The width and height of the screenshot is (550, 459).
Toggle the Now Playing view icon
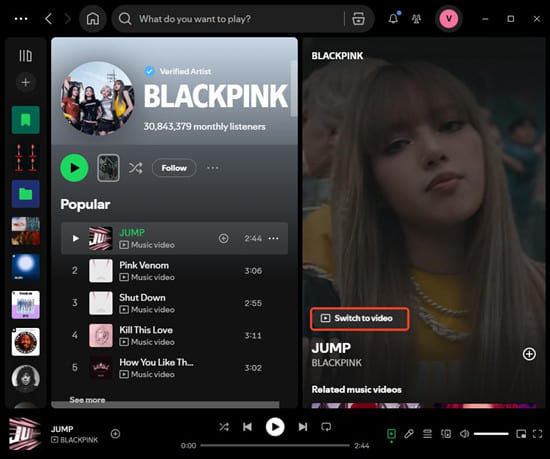(391, 434)
